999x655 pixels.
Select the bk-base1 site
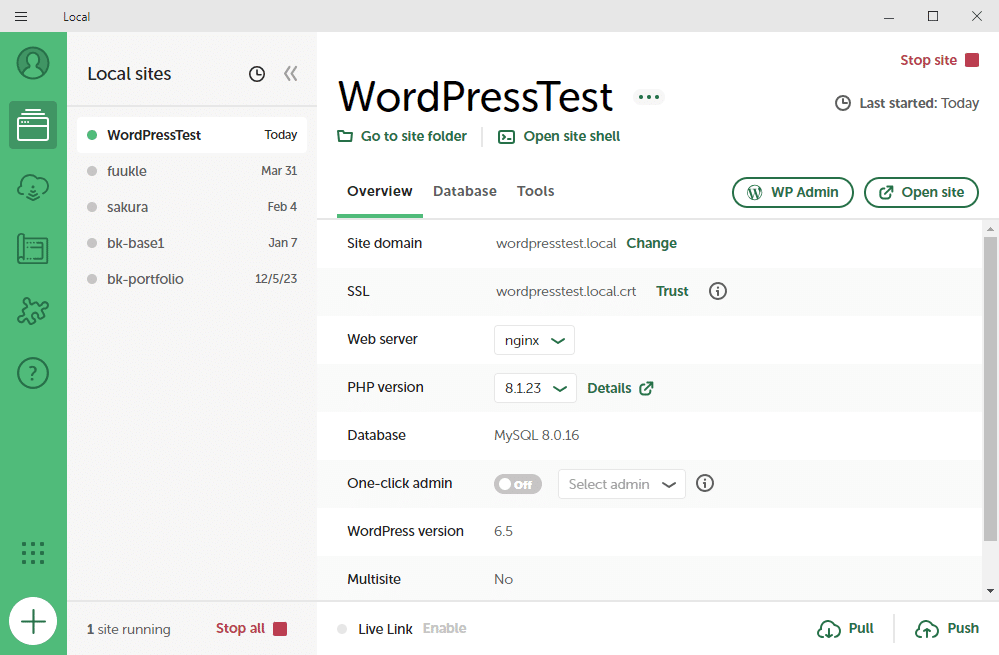click(x=192, y=243)
